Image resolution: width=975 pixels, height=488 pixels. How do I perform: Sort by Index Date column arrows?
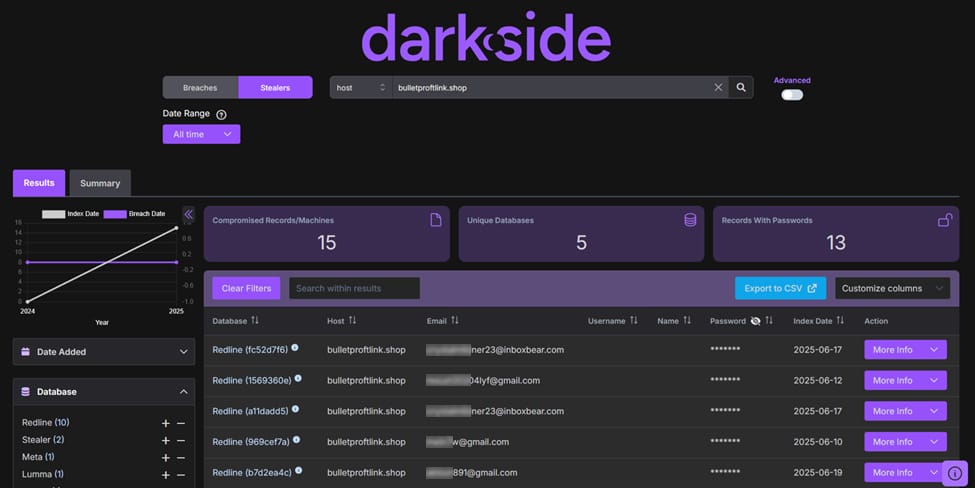coord(840,321)
